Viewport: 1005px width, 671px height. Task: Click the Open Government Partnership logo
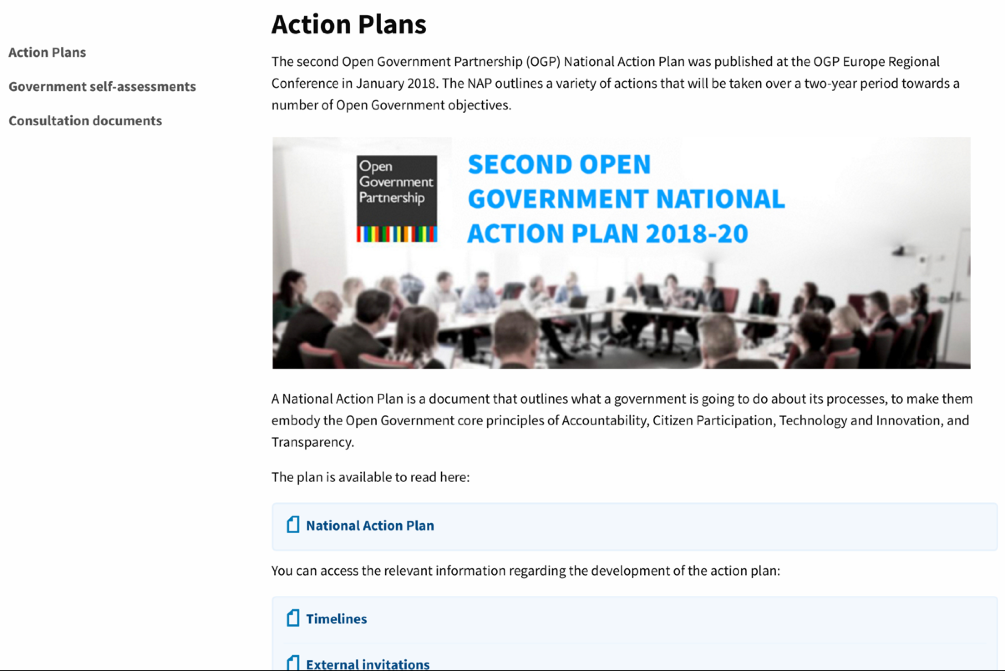pos(397,199)
